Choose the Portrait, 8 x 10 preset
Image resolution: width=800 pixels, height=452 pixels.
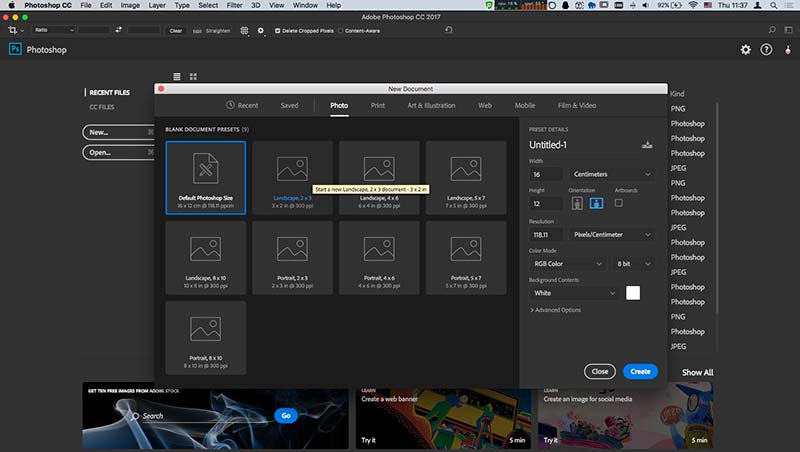pos(206,338)
